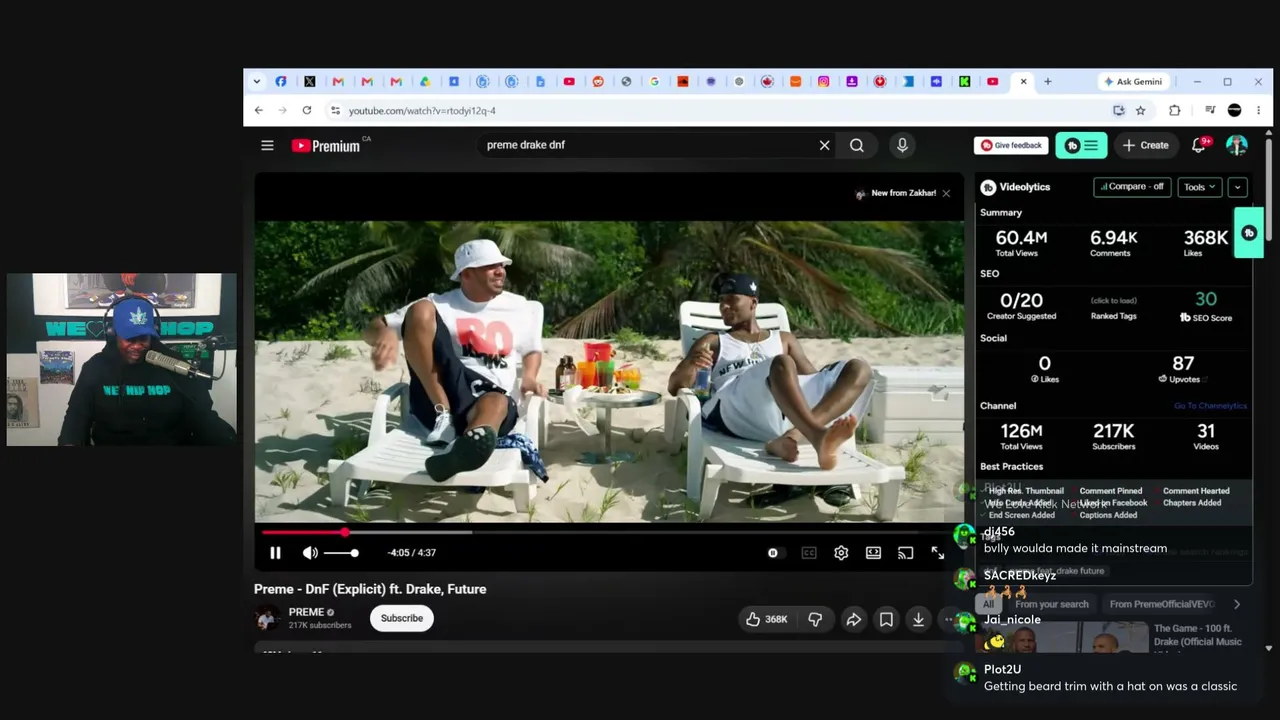This screenshot has height=720, width=1280.
Task: Show more recommendation chips with the arrow
Action: [1237, 604]
